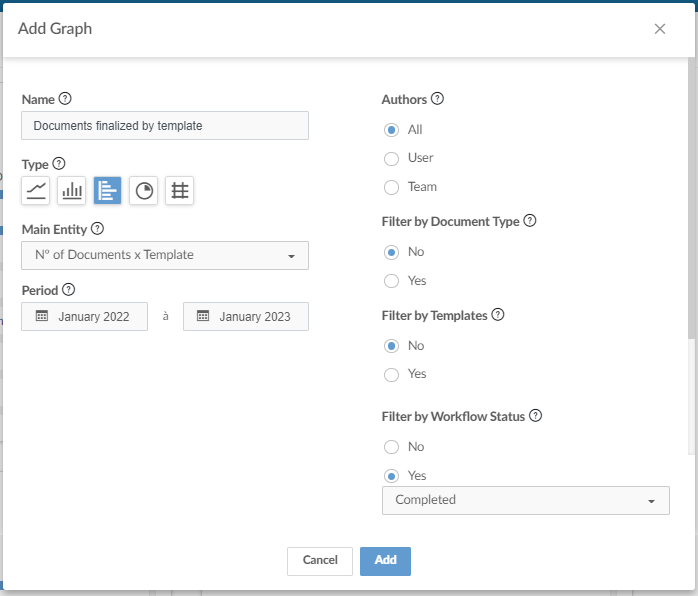Choose Yes for Filter by Templates

pos(391,374)
